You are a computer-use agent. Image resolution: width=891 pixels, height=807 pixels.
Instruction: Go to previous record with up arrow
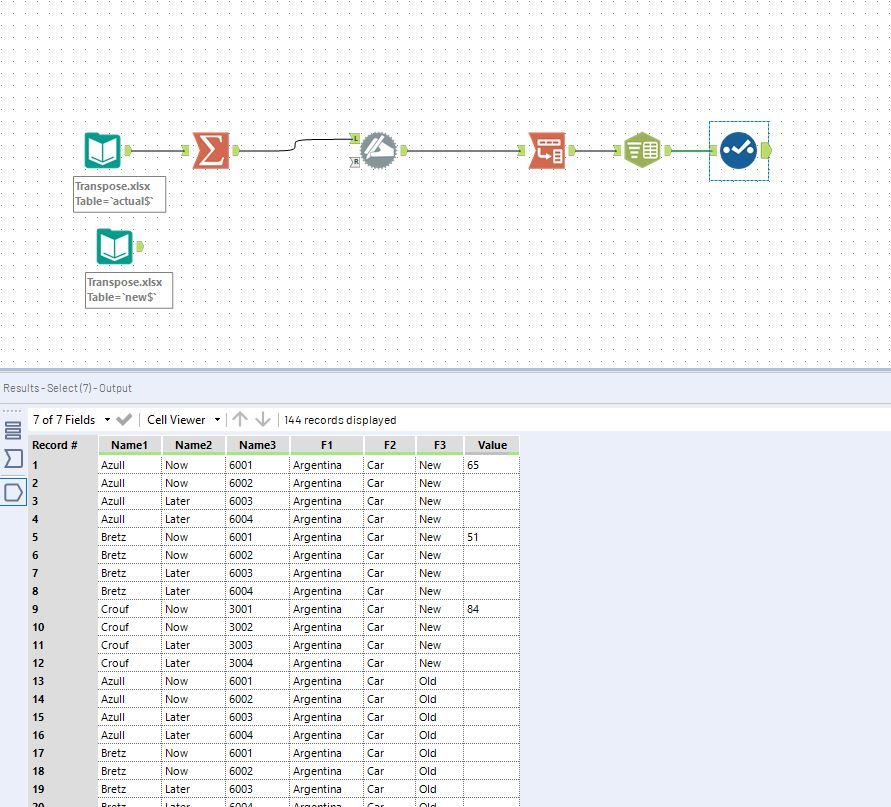(240, 419)
